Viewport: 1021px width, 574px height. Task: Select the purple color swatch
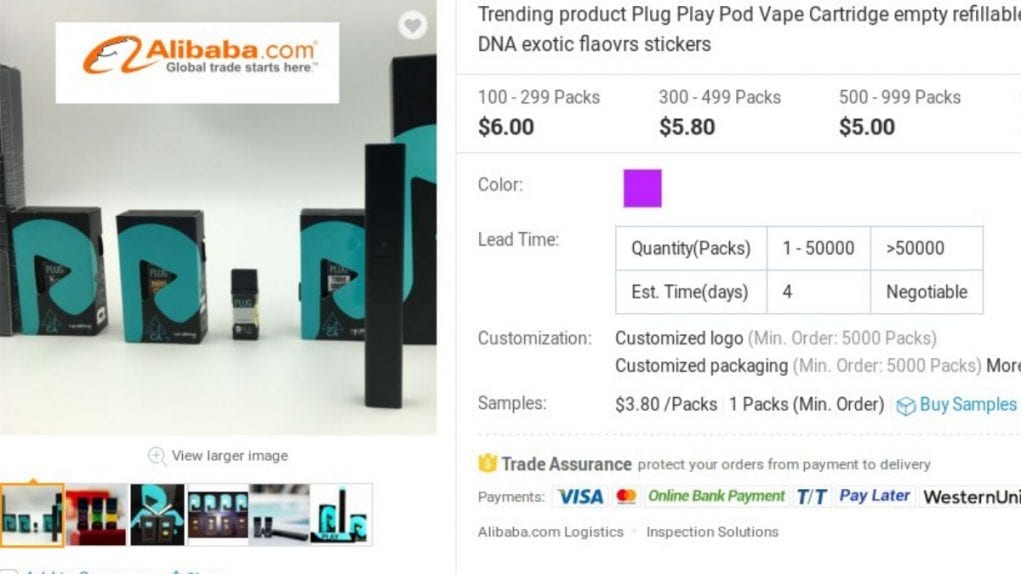642,188
